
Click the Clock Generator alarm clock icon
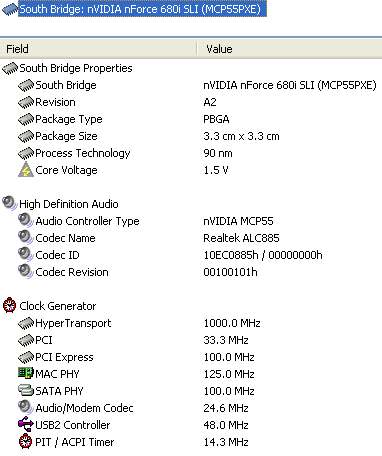pyautogui.click(x=9, y=305)
